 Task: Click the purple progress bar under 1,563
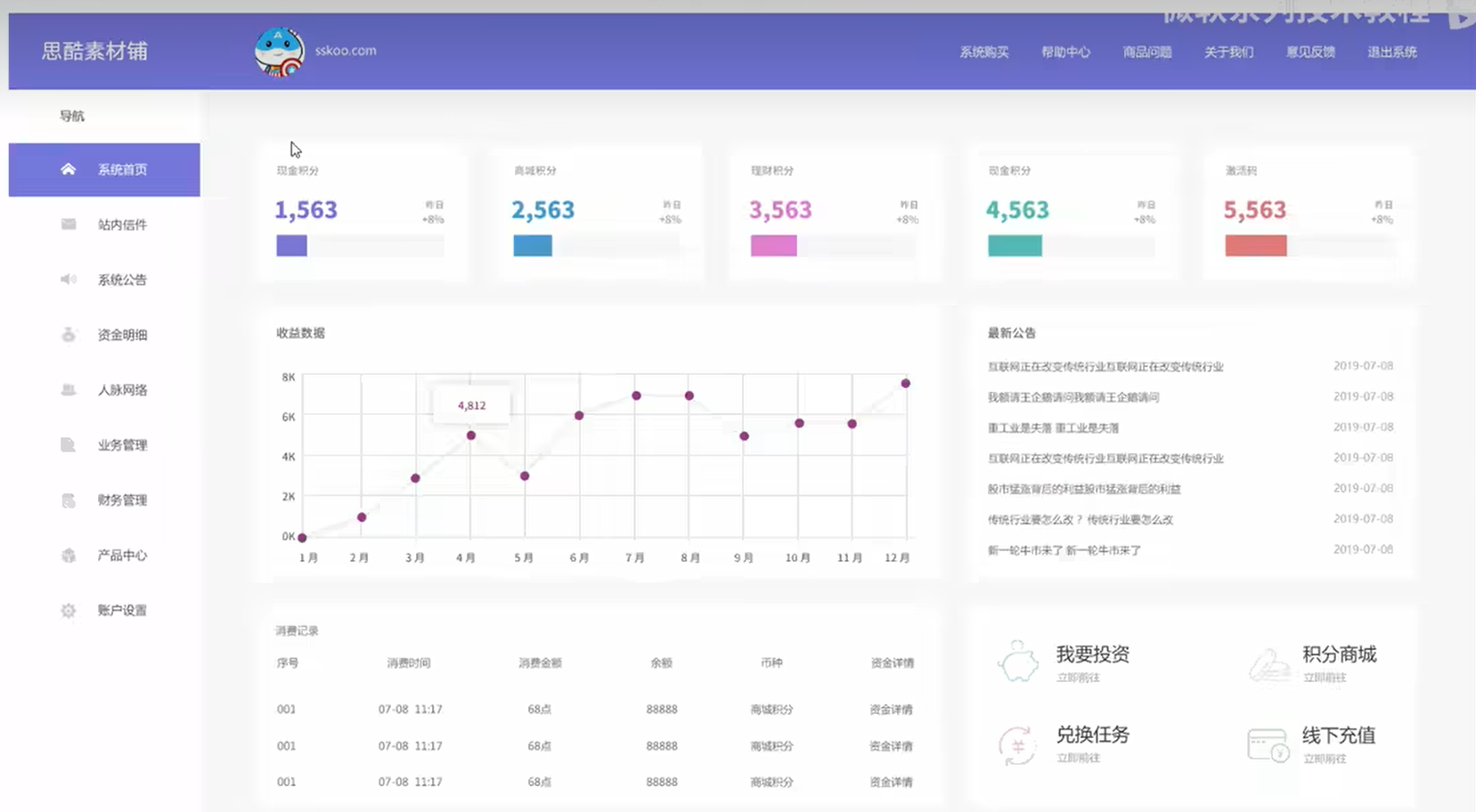point(291,246)
